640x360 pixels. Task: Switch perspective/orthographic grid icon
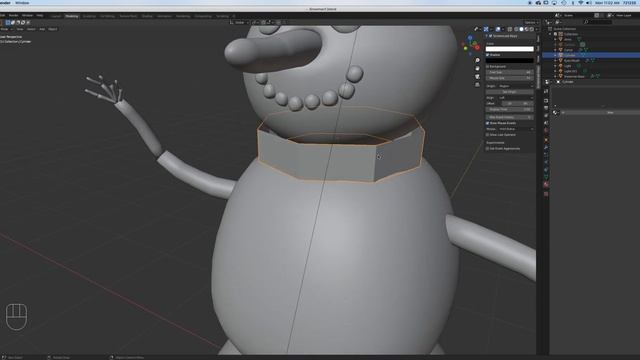[x=477, y=84]
